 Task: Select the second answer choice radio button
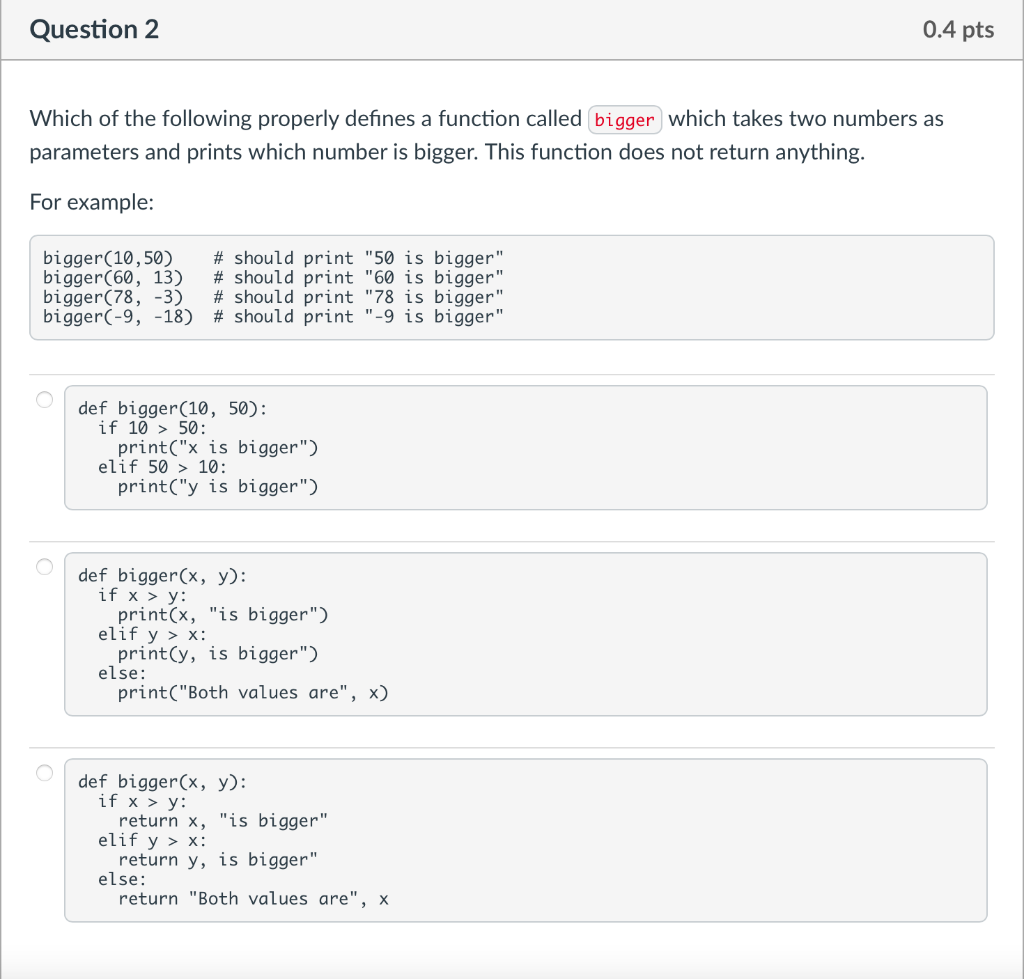coord(44,566)
